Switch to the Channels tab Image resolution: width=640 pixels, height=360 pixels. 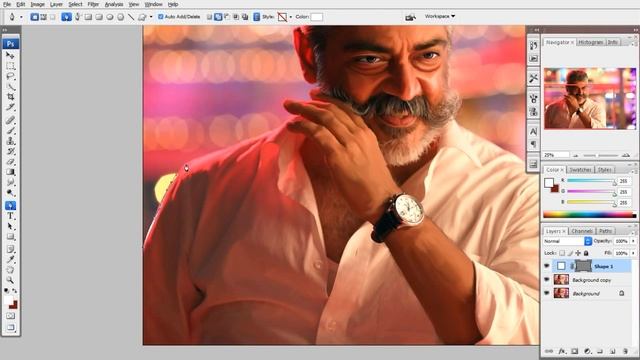click(x=582, y=231)
